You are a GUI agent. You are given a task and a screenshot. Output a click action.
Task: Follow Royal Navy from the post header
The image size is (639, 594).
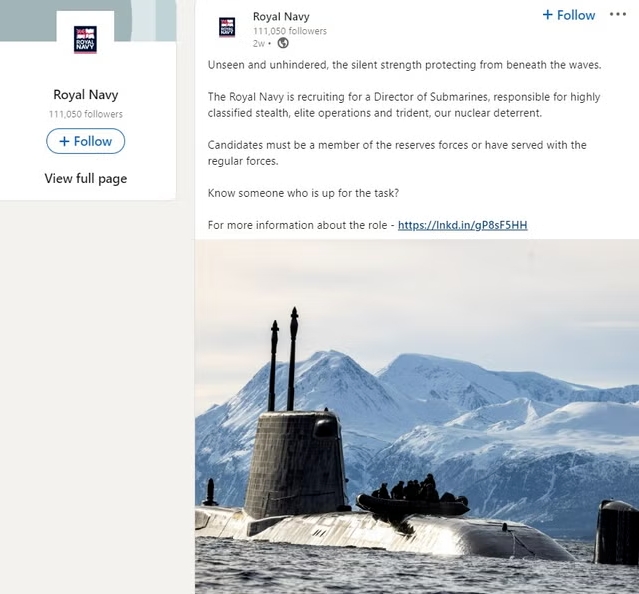(x=569, y=15)
